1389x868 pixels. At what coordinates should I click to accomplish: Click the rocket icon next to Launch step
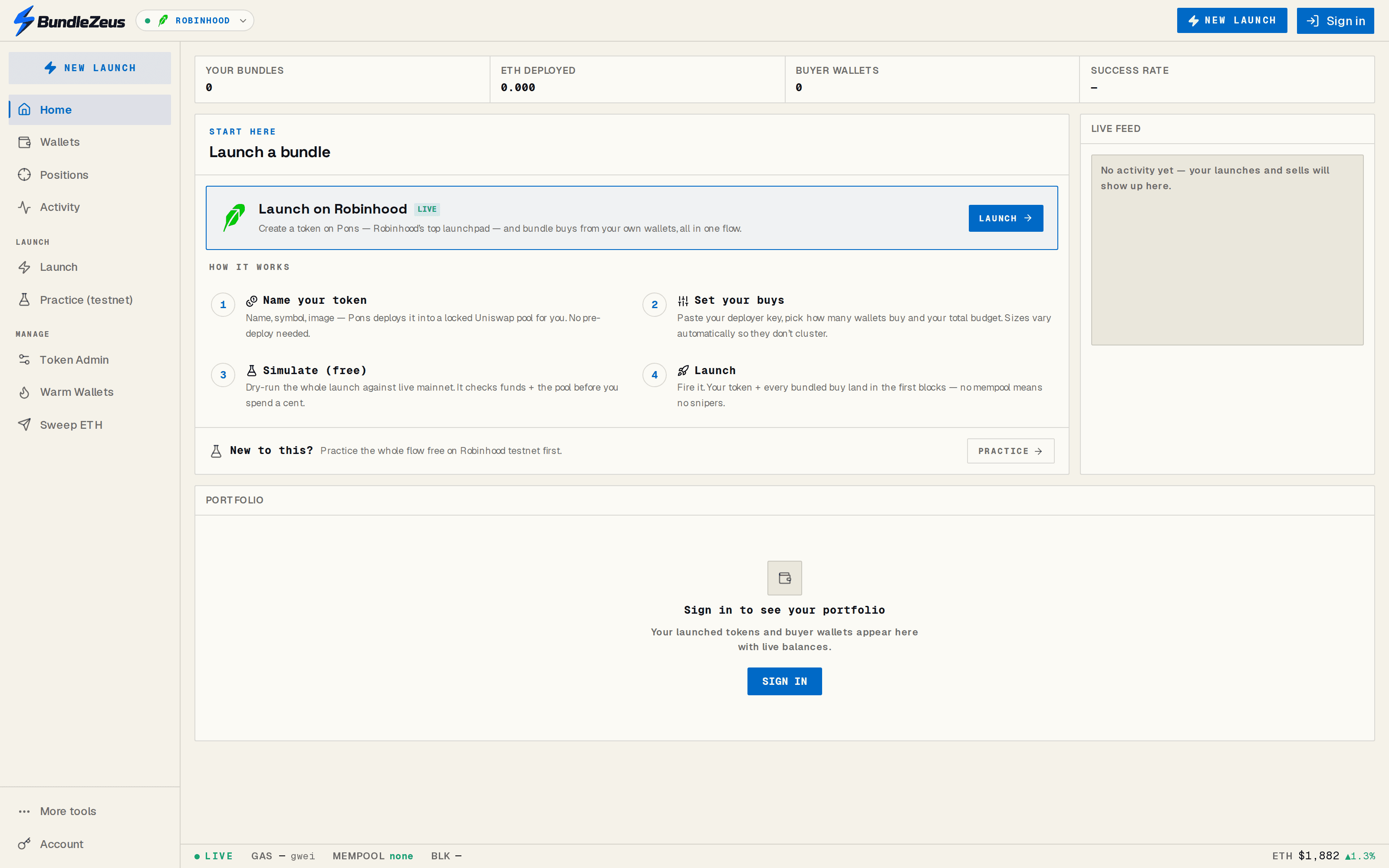point(682,370)
